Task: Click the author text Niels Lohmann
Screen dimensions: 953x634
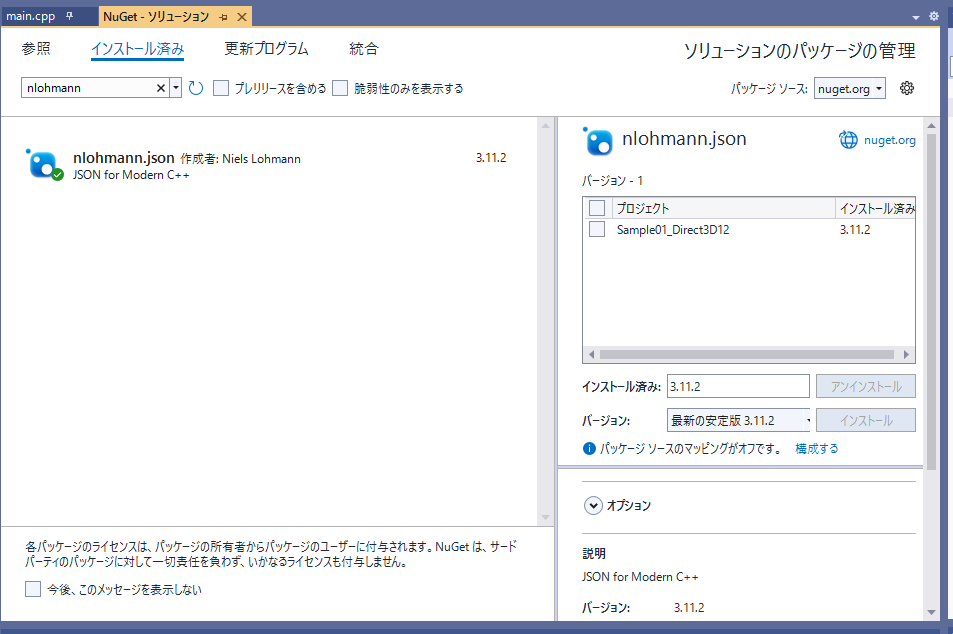Action: coord(261,159)
